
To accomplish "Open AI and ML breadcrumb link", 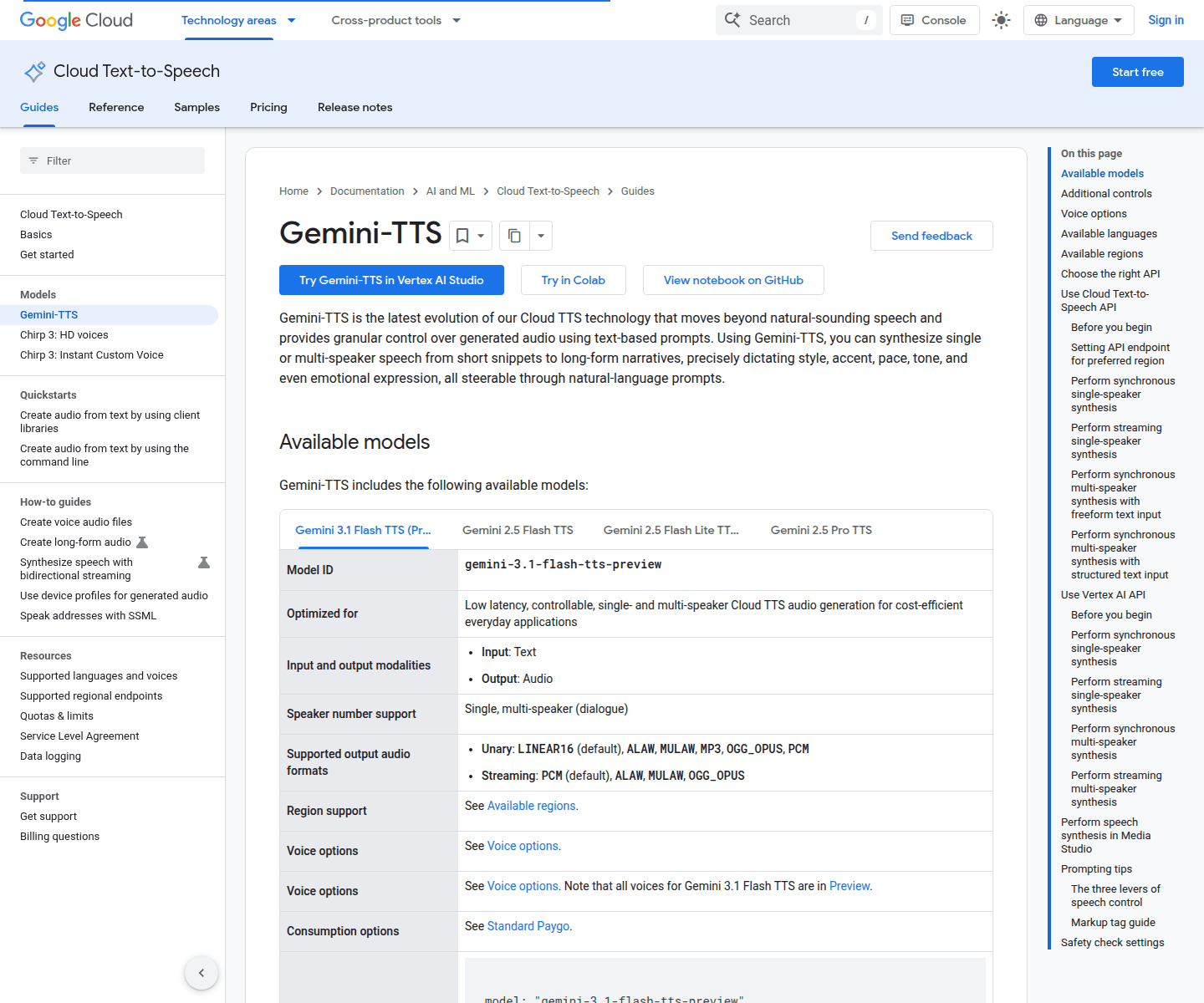I will (450, 191).
